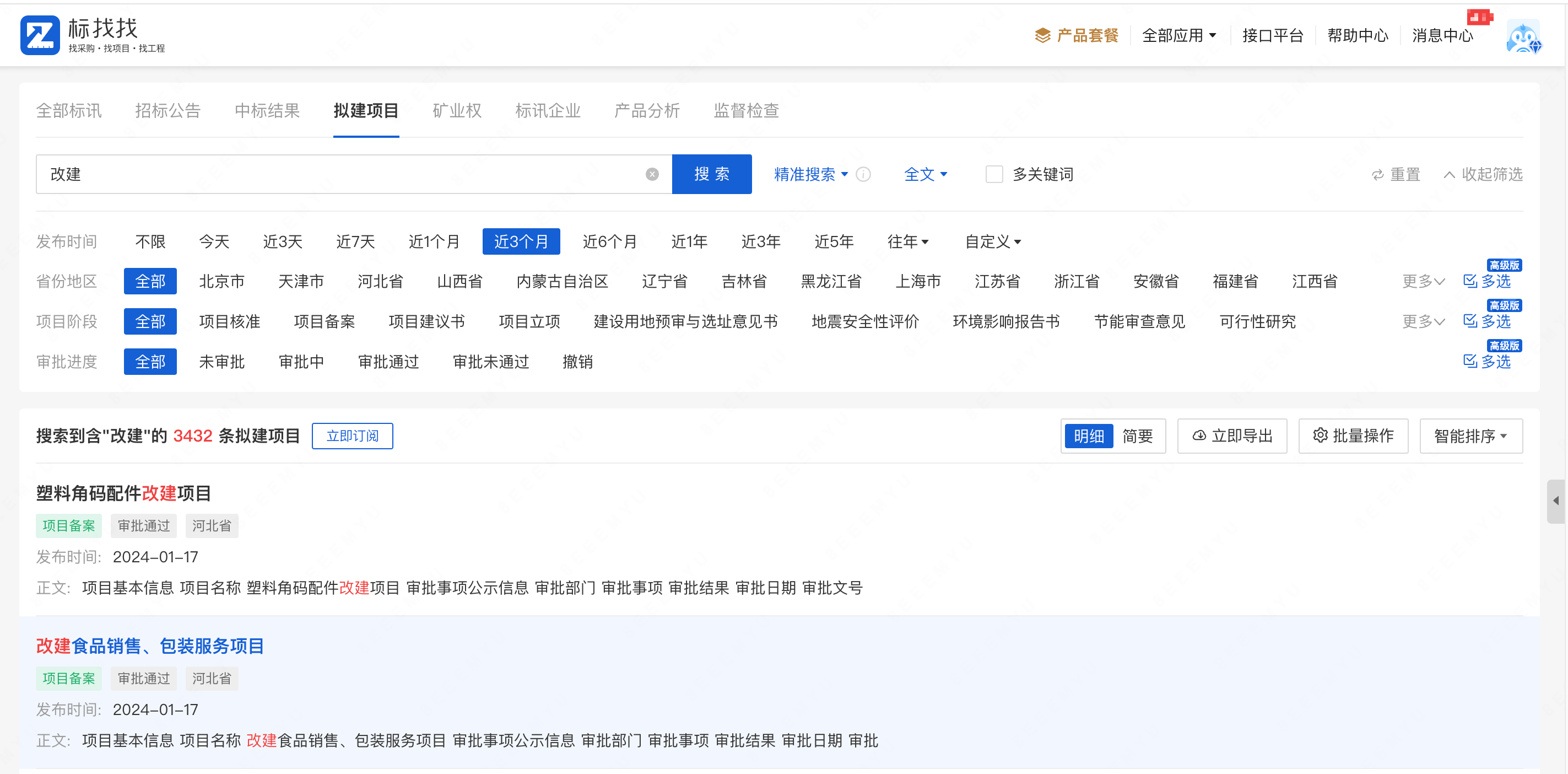This screenshot has width=1568, height=774.
Task: Open the 全文 scope dropdown
Action: point(925,174)
